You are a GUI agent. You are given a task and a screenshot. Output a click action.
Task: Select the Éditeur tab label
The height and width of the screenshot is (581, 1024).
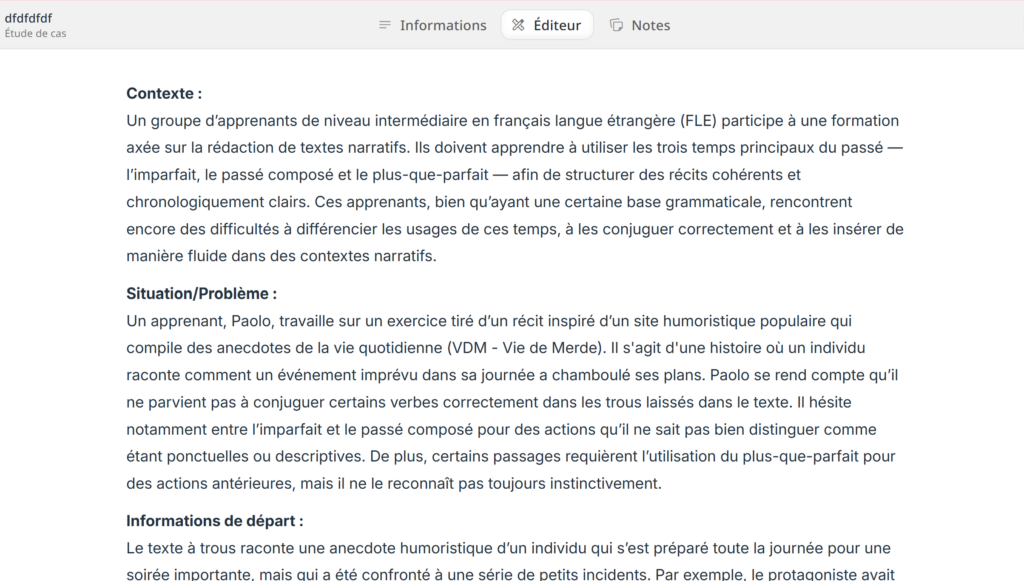click(557, 25)
